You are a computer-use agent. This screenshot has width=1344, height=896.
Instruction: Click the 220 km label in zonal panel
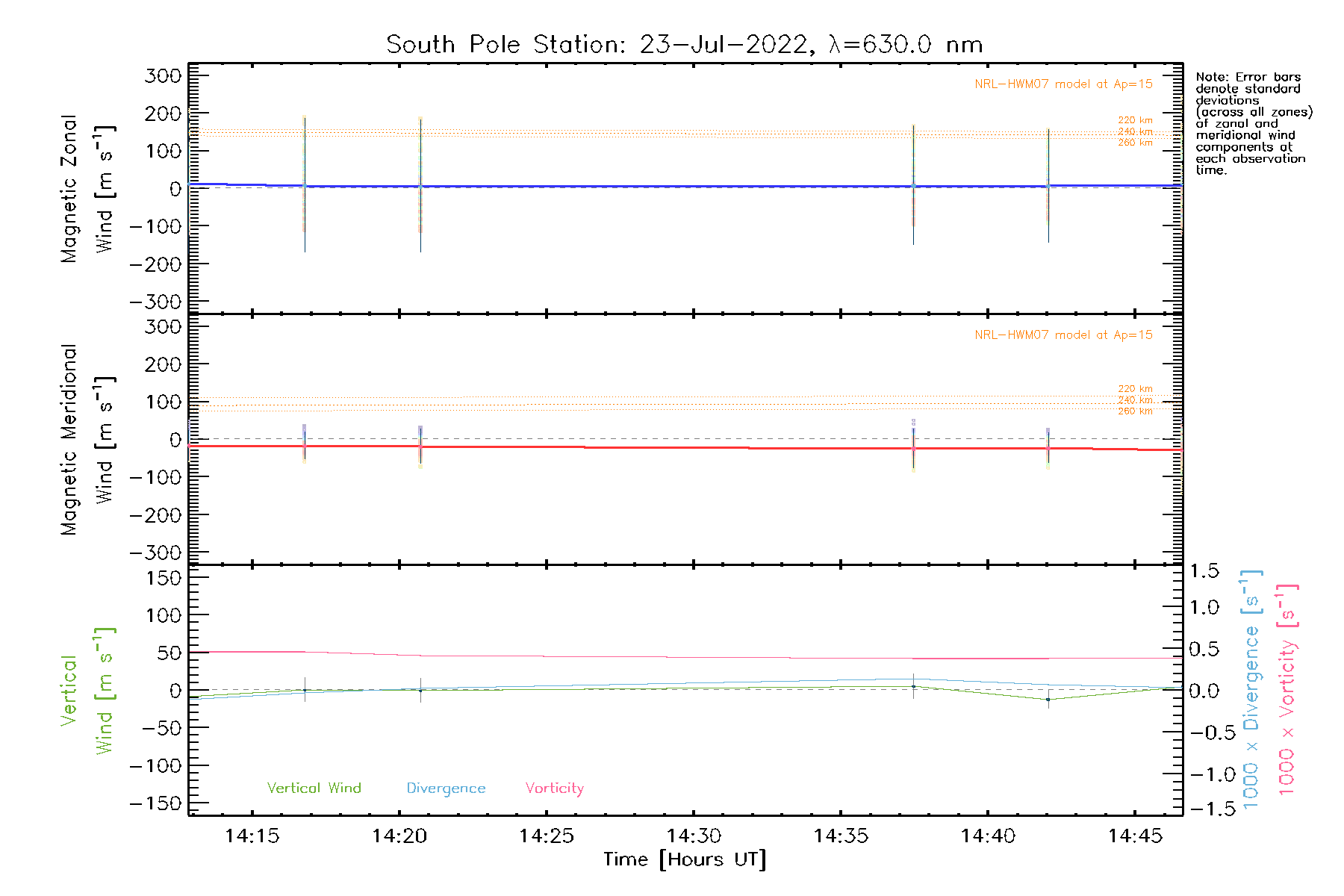pyautogui.click(x=1135, y=120)
